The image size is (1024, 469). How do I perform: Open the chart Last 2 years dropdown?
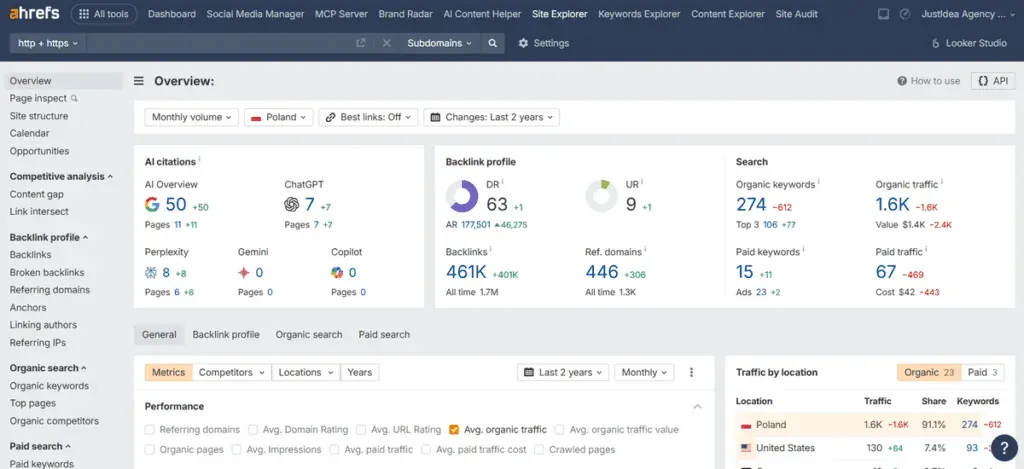point(563,372)
